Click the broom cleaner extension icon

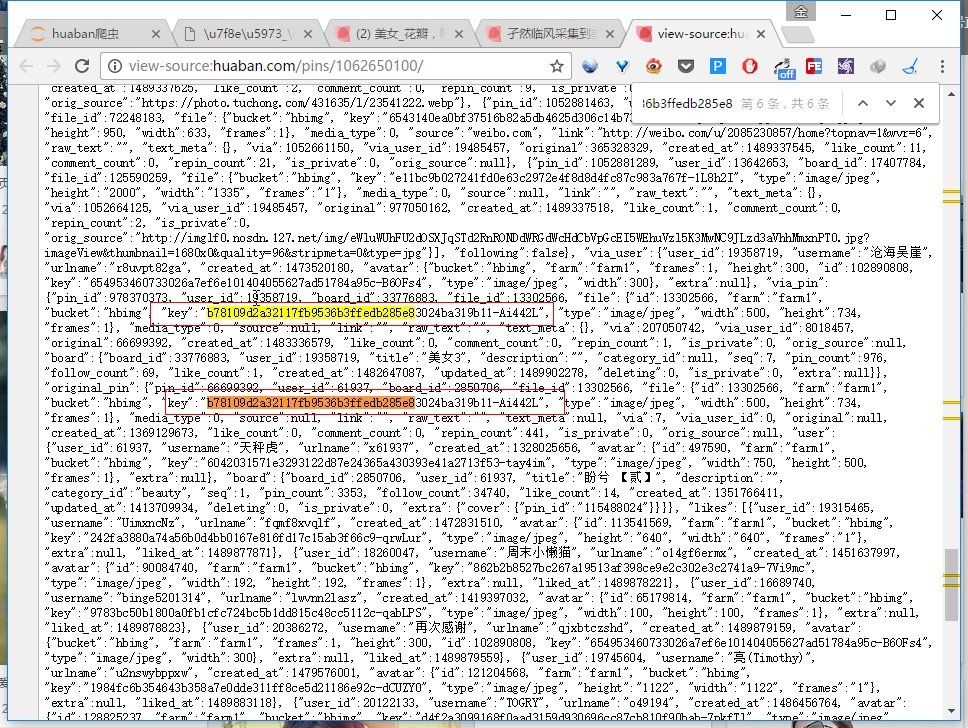pyautogui.click(x=909, y=67)
